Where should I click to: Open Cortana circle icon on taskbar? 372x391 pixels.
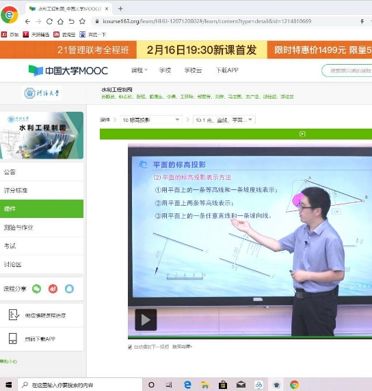click(x=151, y=385)
